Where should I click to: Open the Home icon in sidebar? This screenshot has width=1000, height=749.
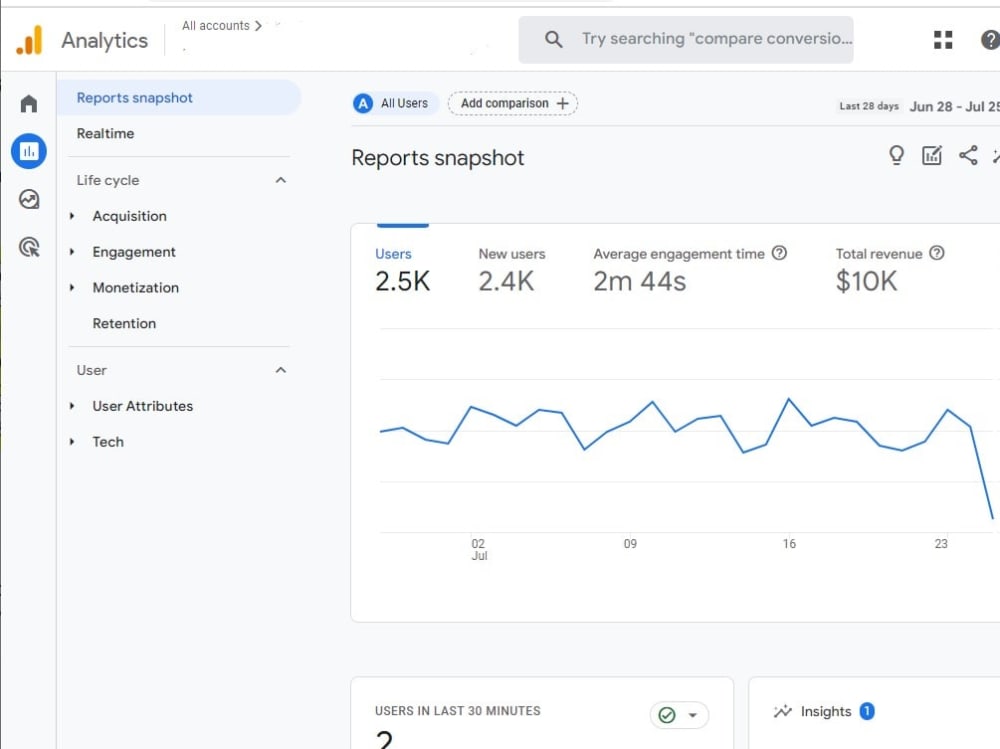click(29, 103)
